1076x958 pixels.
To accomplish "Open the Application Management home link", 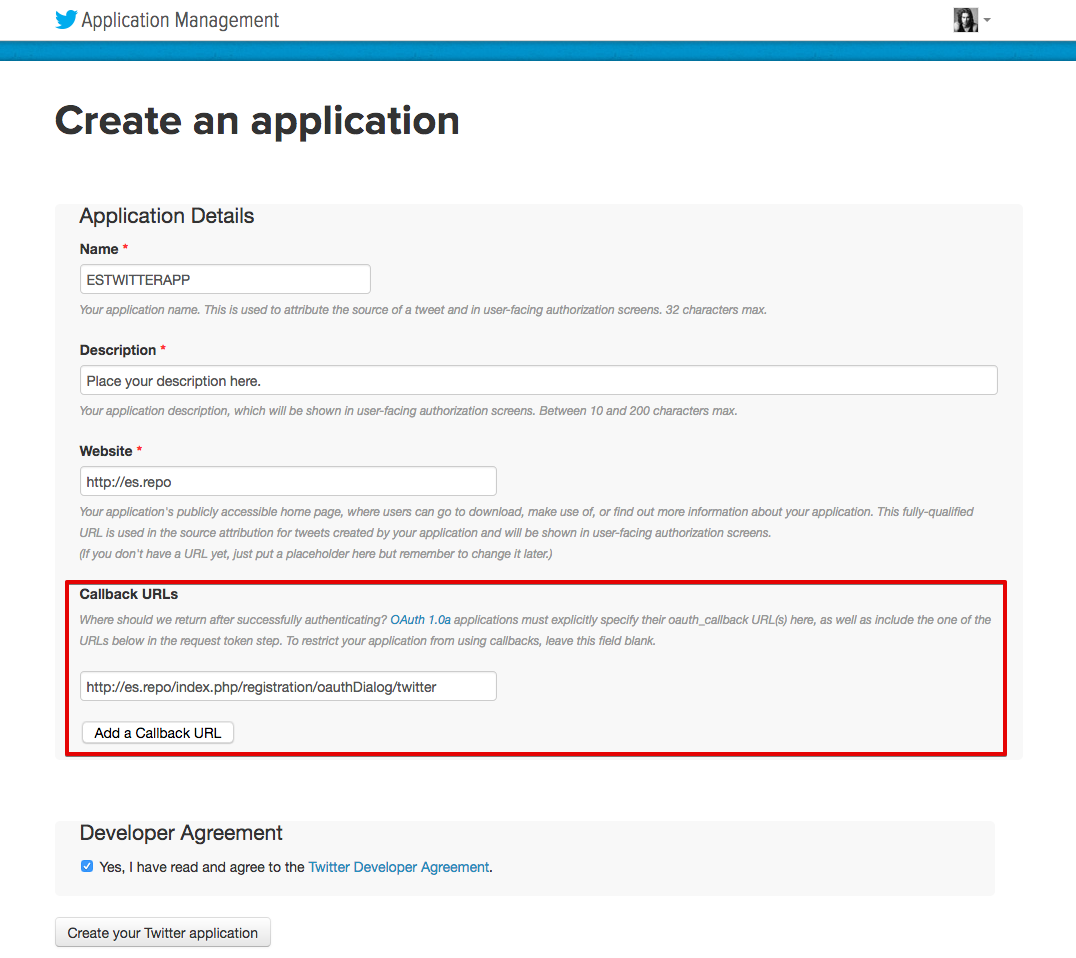I will click(x=180, y=21).
